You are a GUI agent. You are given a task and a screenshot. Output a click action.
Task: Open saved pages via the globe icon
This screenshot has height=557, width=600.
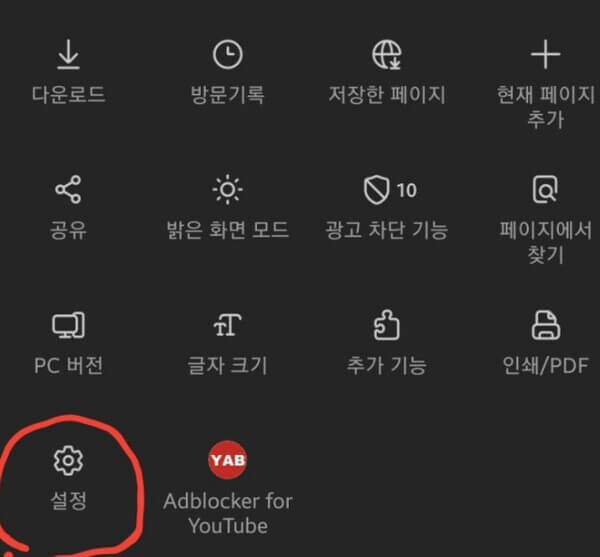tap(387, 55)
